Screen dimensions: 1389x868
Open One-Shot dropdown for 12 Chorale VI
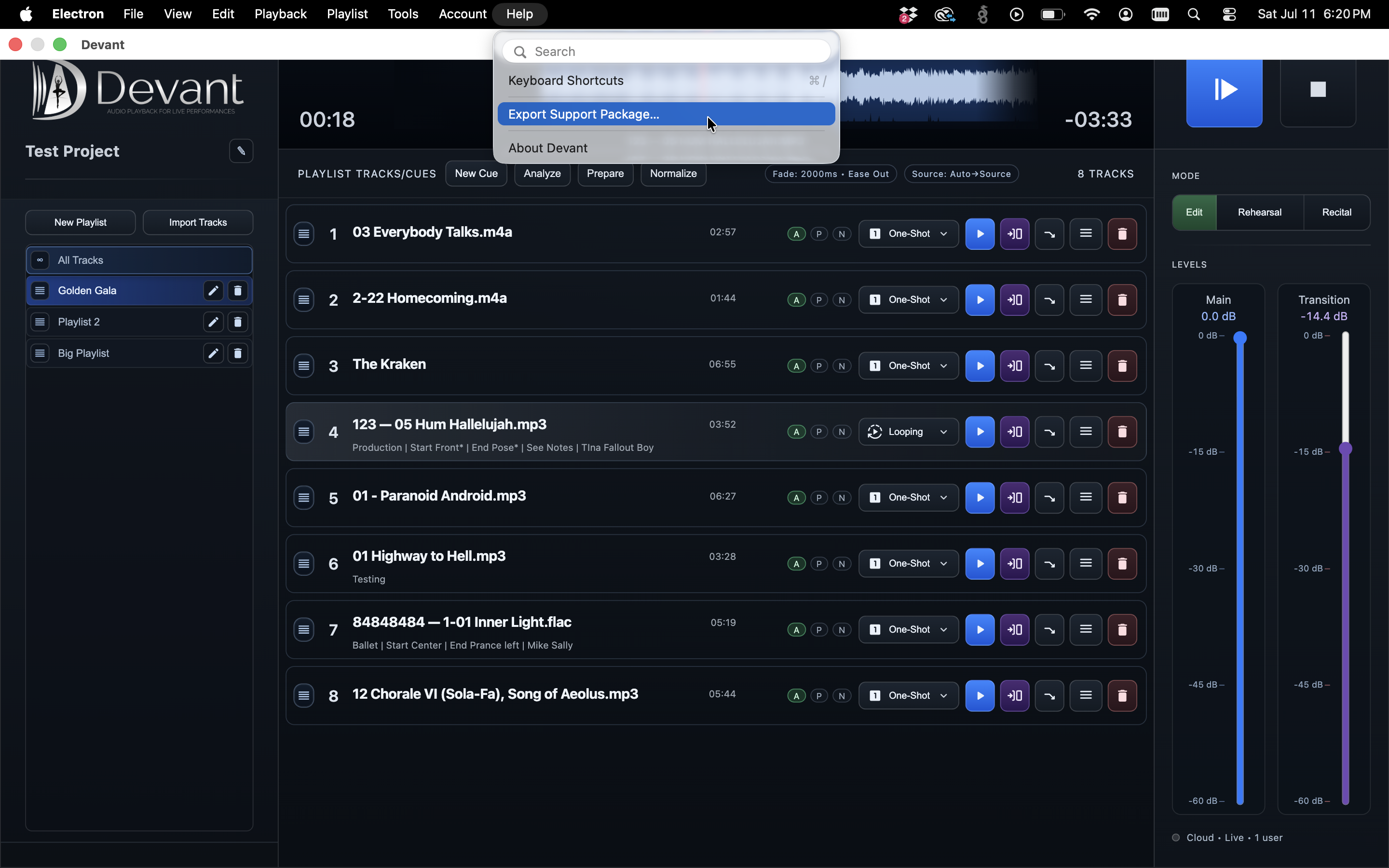point(908,696)
